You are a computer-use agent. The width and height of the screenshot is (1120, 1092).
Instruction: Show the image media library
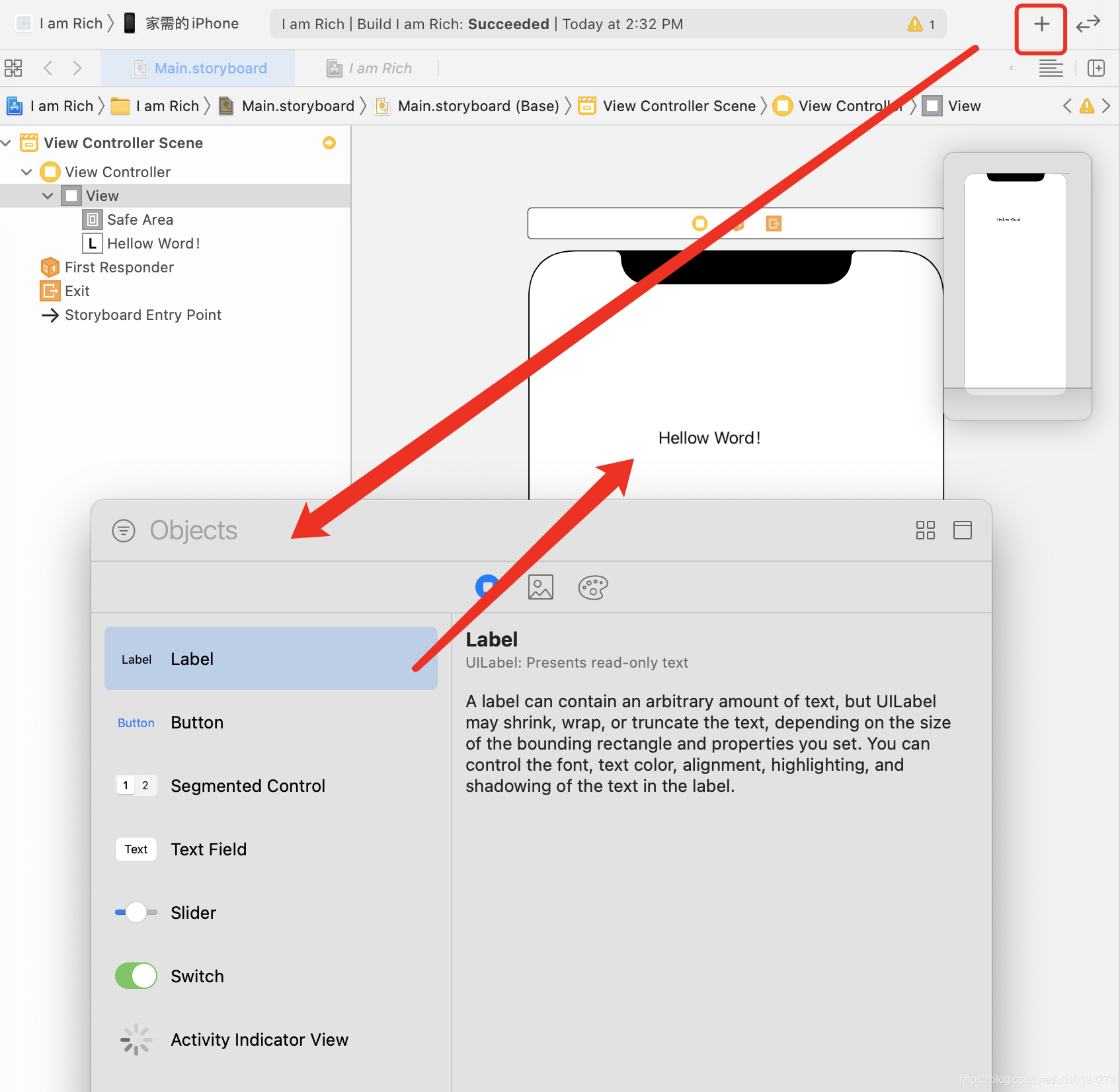coord(541,587)
